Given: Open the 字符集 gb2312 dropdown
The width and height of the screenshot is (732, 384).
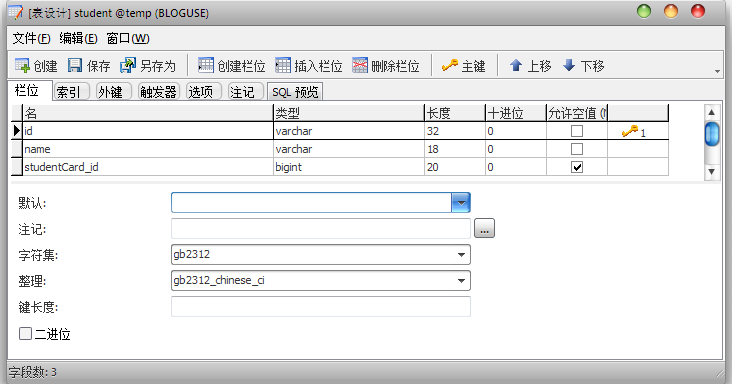Looking at the screenshot, I should pos(461,255).
